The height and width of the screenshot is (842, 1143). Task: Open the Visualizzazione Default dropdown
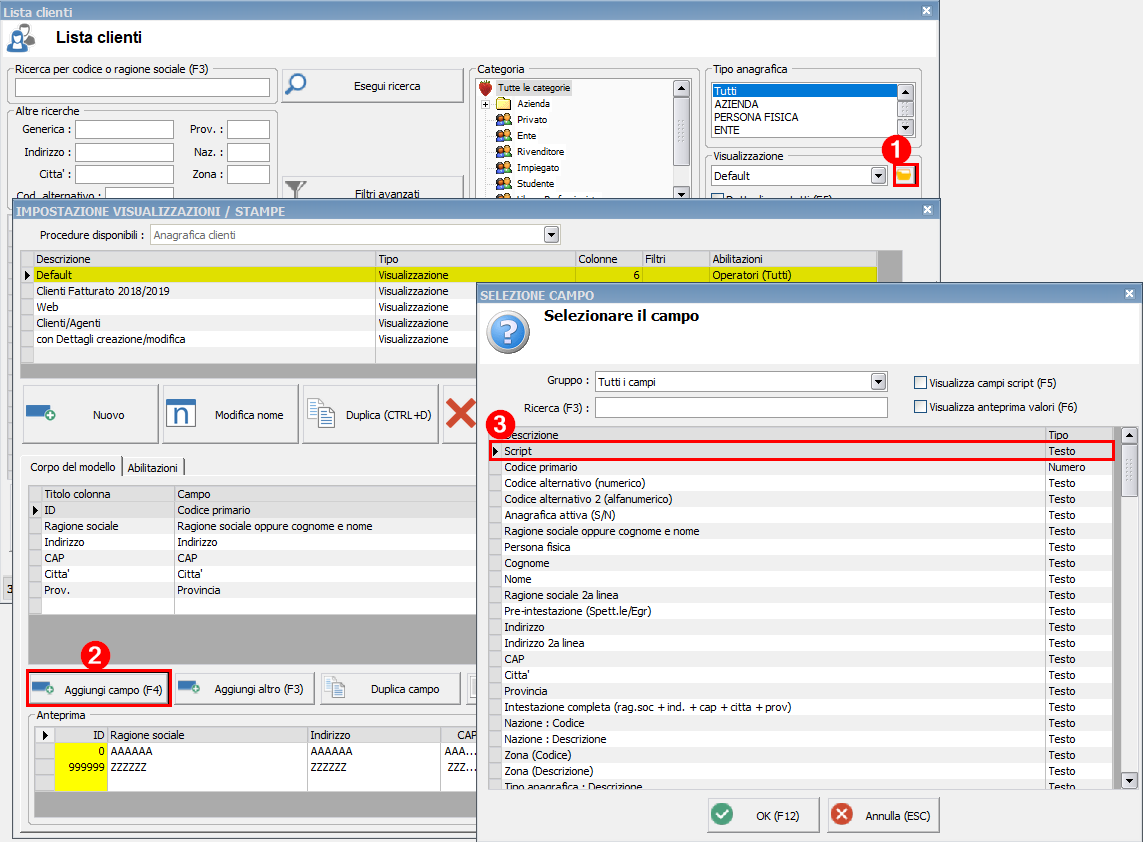point(878,176)
